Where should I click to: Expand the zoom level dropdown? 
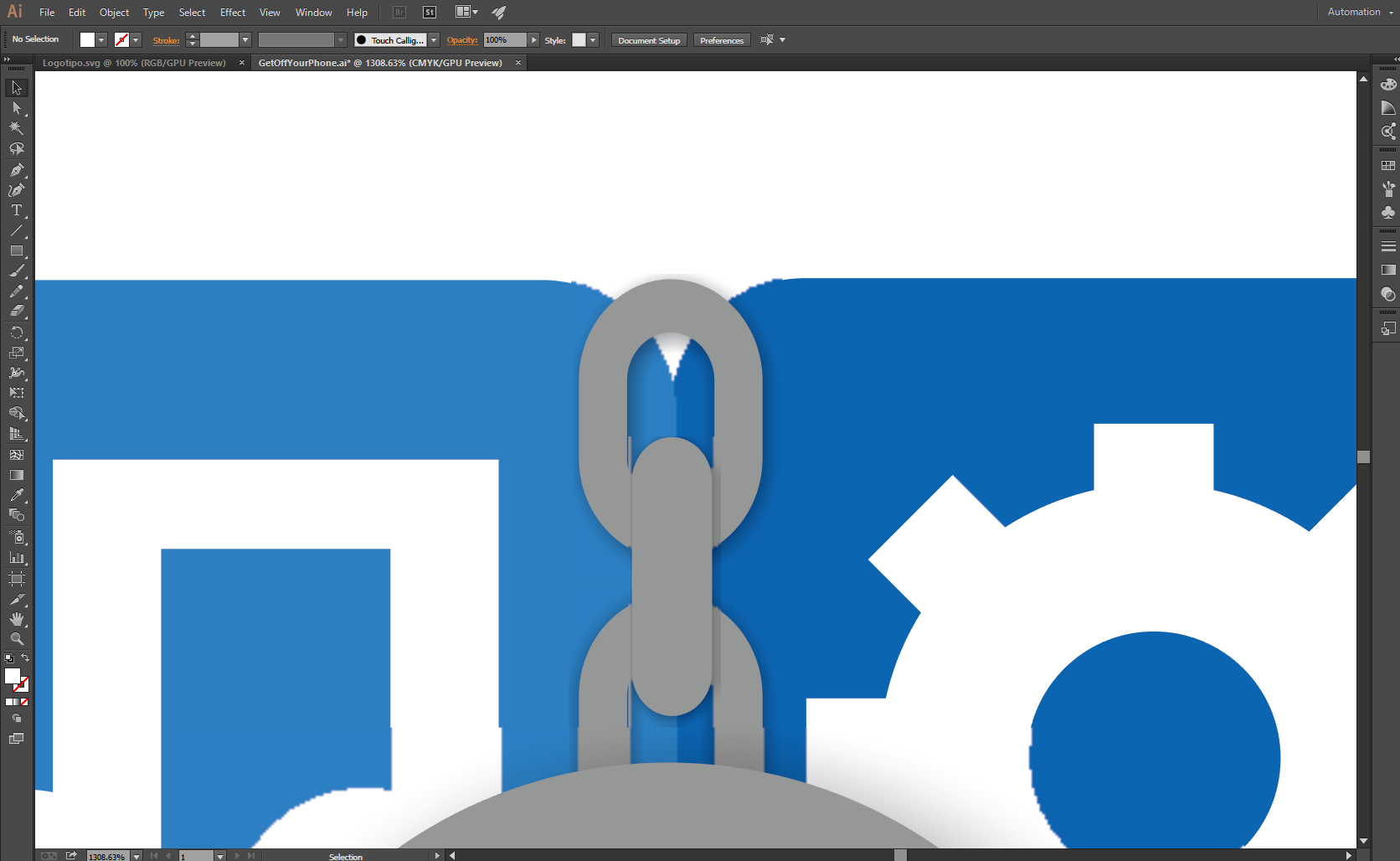click(x=136, y=856)
